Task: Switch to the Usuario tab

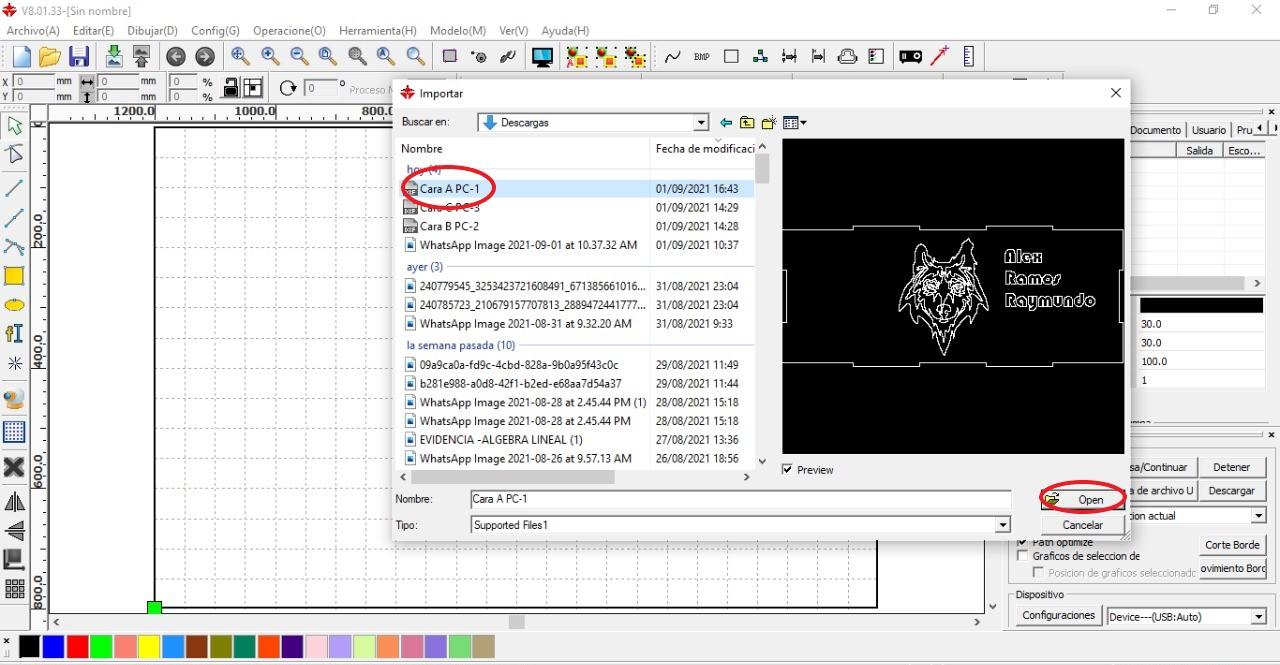Action: (x=1208, y=130)
